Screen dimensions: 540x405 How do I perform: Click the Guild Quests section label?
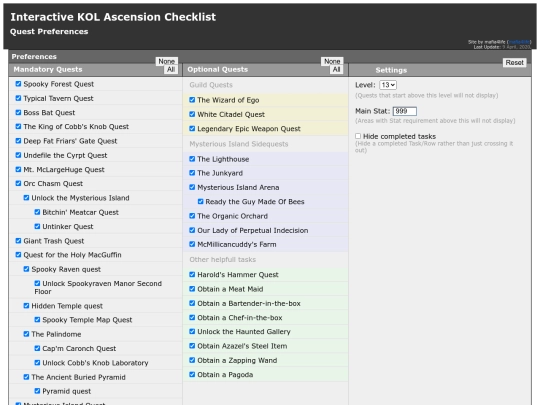211,85
